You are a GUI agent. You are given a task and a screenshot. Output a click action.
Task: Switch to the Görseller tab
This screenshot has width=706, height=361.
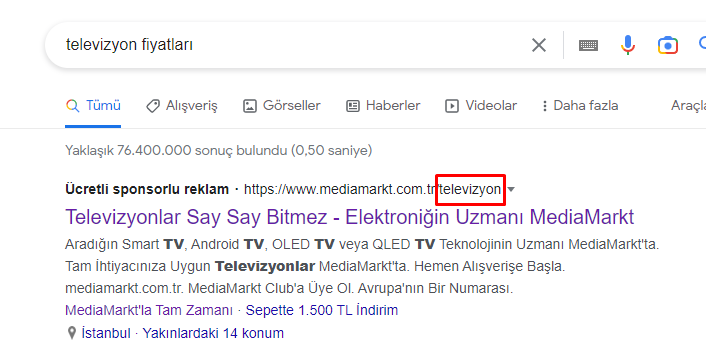pyautogui.click(x=282, y=106)
